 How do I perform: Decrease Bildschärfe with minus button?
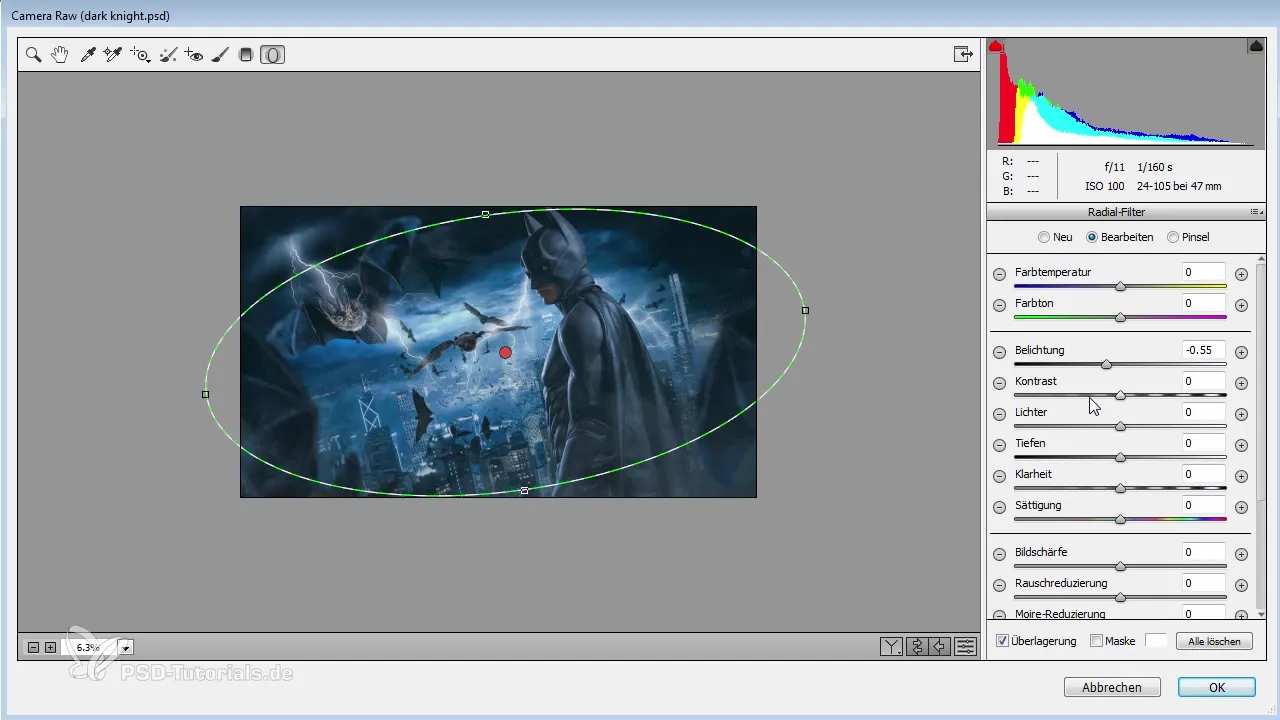[x=999, y=554]
